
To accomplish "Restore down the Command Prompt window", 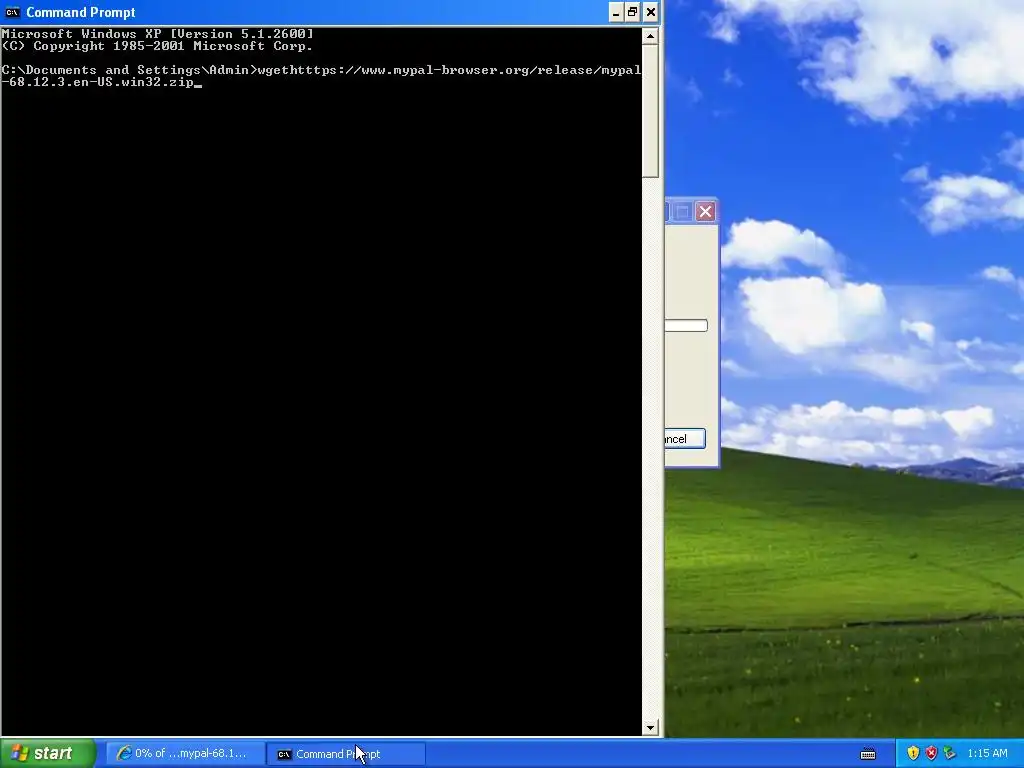I will pyautogui.click(x=633, y=12).
